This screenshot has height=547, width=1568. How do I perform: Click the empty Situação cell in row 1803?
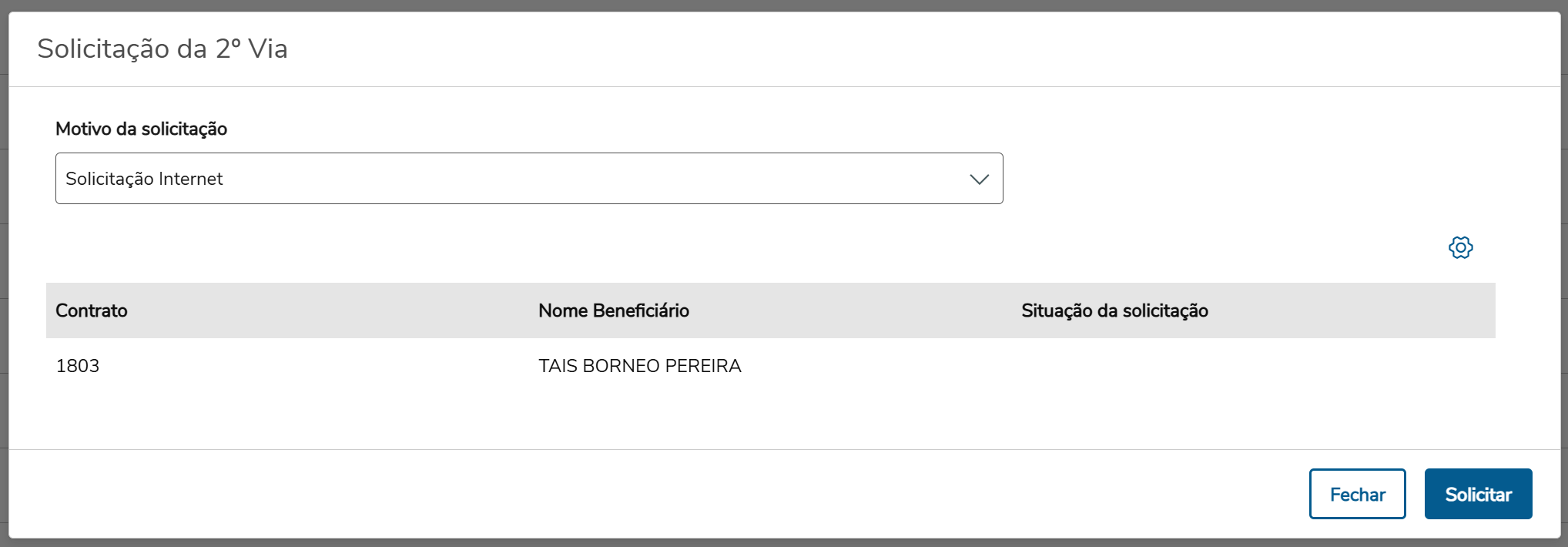(1232, 366)
